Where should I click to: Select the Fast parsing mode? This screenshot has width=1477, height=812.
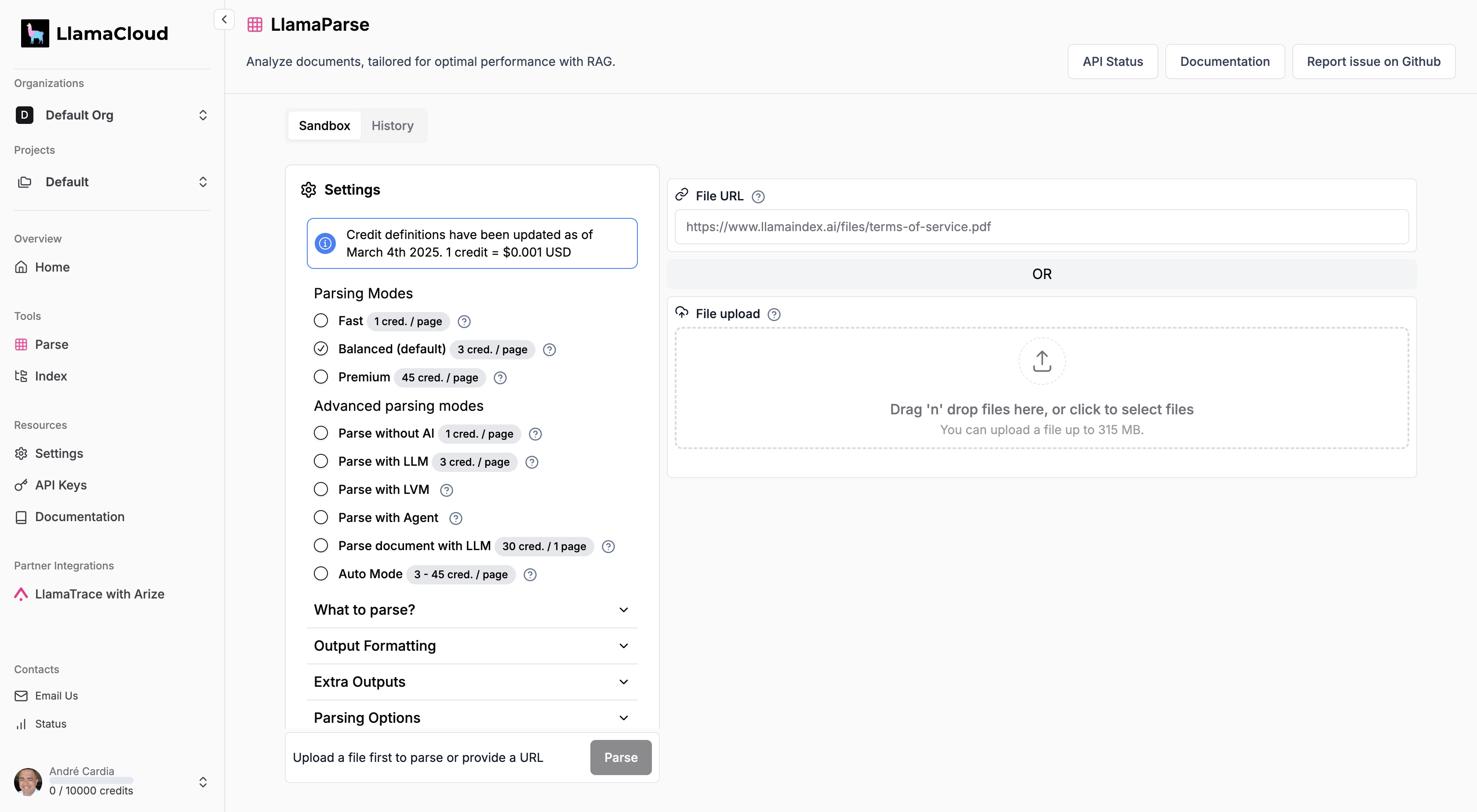pyautogui.click(x=321, y=321)
